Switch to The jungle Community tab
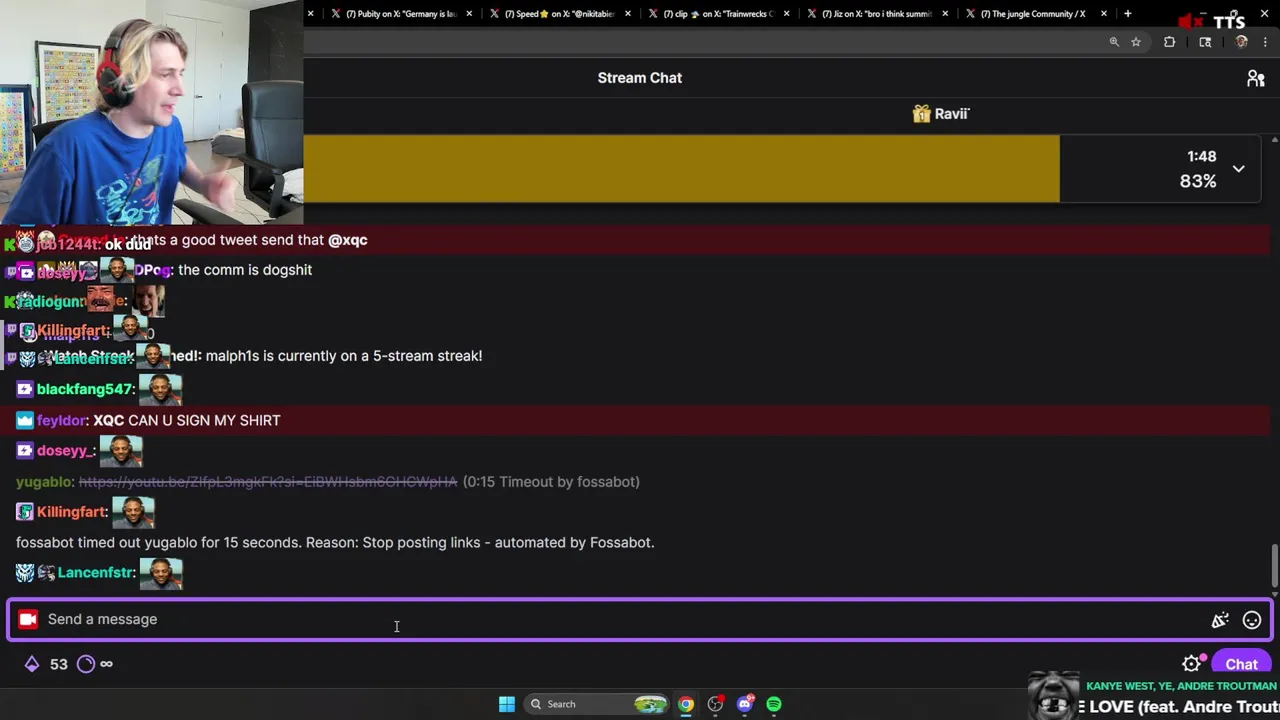Image resolution: width=1280 pixels, height=720 pixels. click(x=1030, y=14)
